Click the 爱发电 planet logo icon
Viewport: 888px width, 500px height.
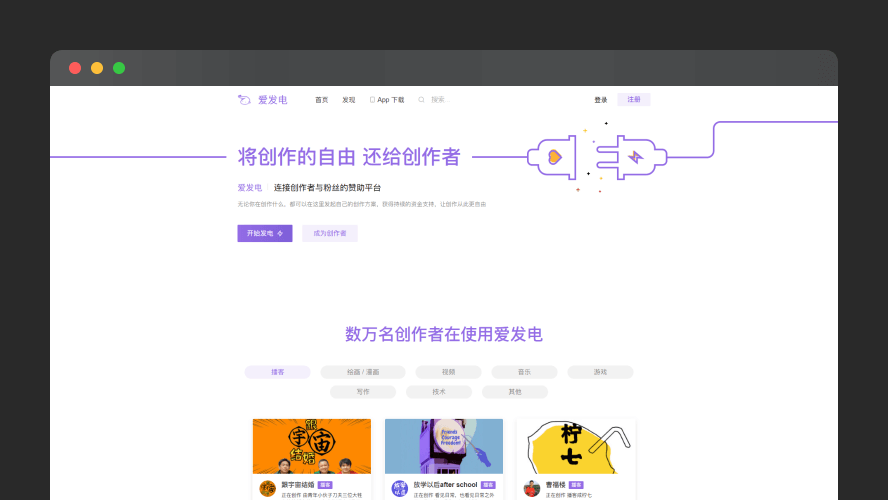[x=244, y=99]
